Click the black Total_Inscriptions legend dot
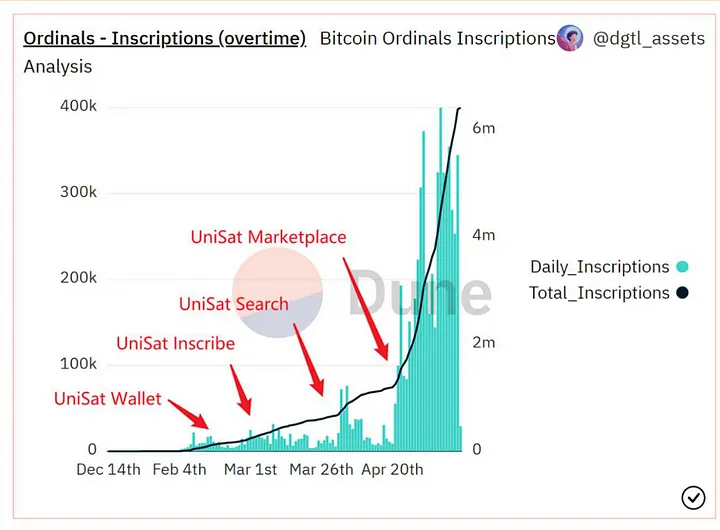Image resolution: width=720 pixels, height=530 pixels. click(x=682, y=293)
